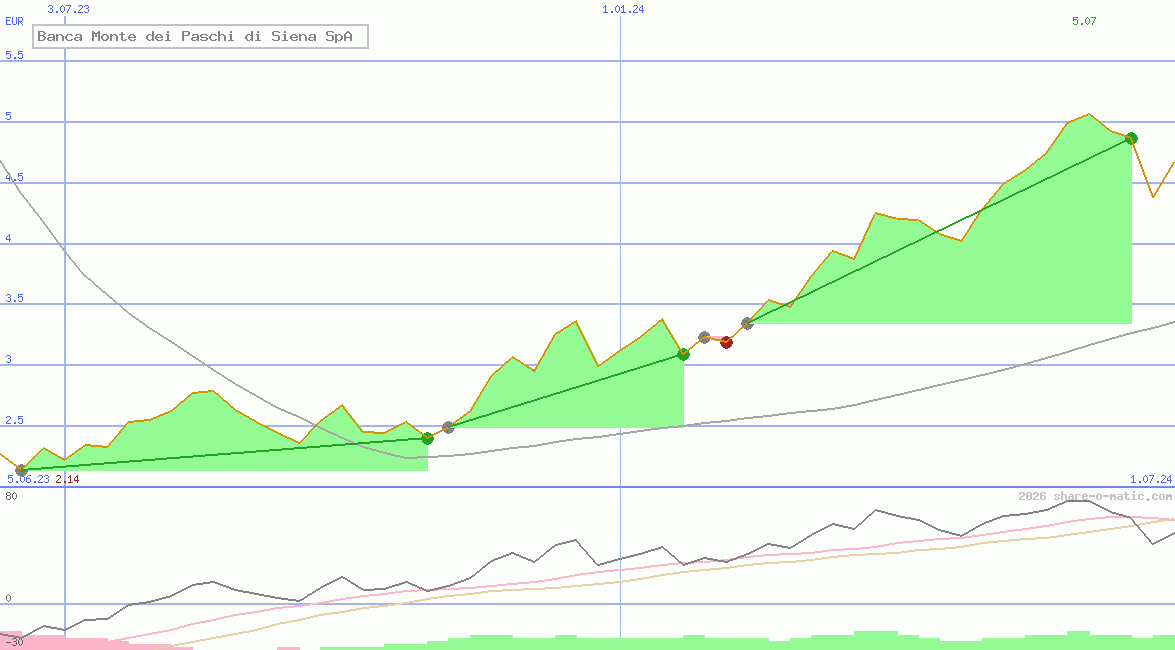
Task: Click the green marker ending the second trade near 3
Action: pyautogui.click(x=683, y=354)
